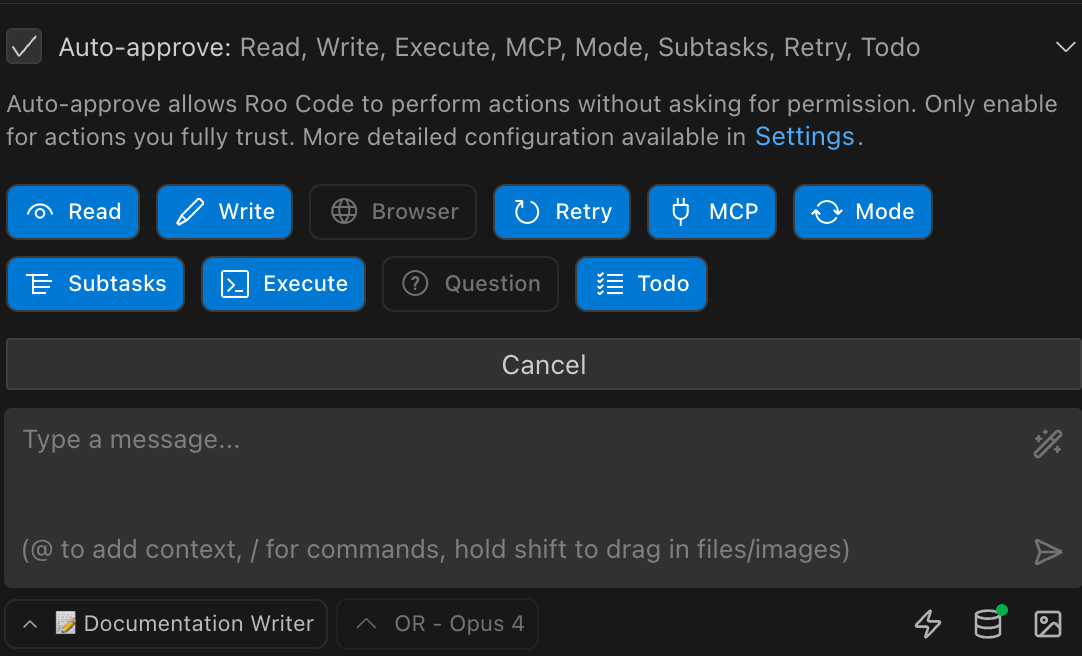Enable the Question auto-approval
This screenshot has height=656, width=1082.
tap(470, 283)
